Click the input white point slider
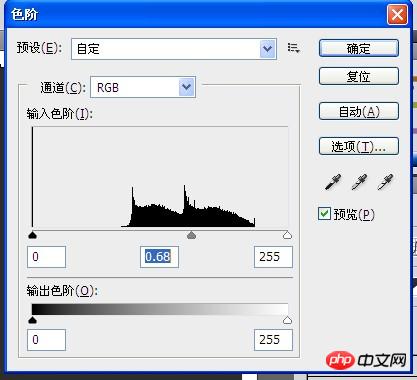This screenshot has height=380, width=417. pyautogui.click(x=287, y=235)
